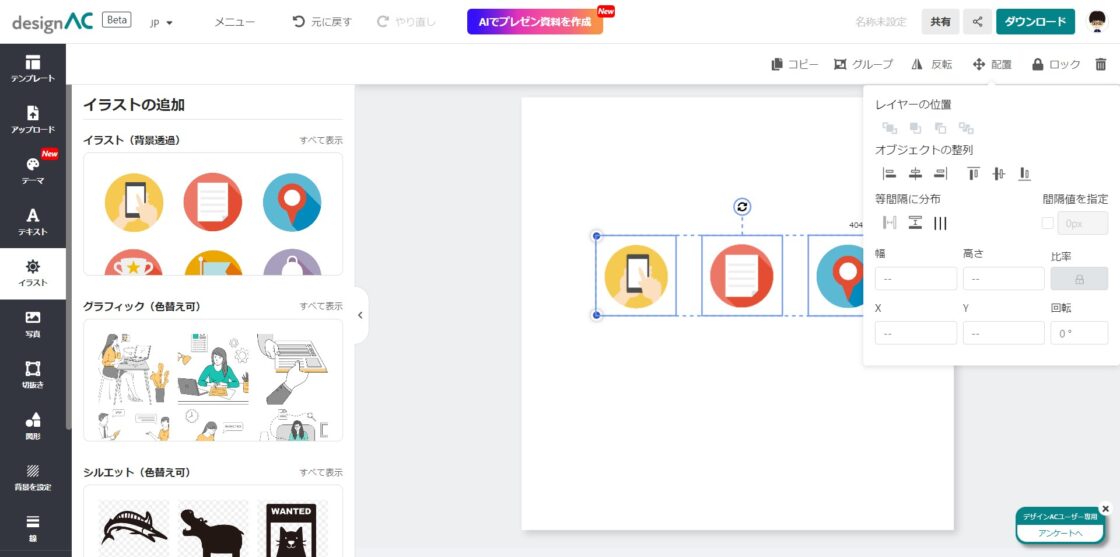Click the share network icon
This screenshot has height=557, width=1120.
coord(977,22)
